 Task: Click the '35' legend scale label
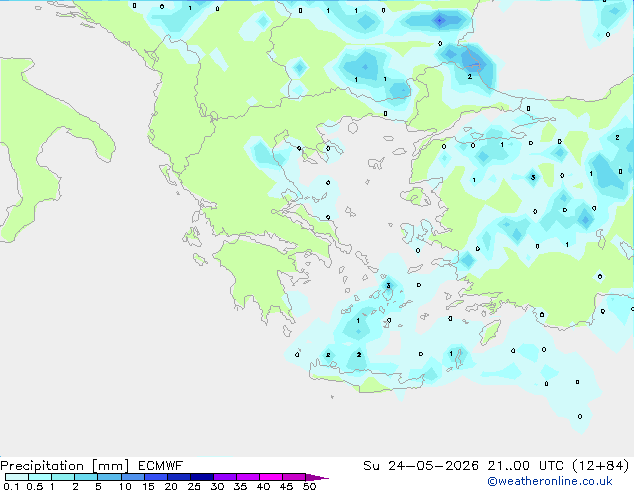pyautogui.click(x=240, y=486)
